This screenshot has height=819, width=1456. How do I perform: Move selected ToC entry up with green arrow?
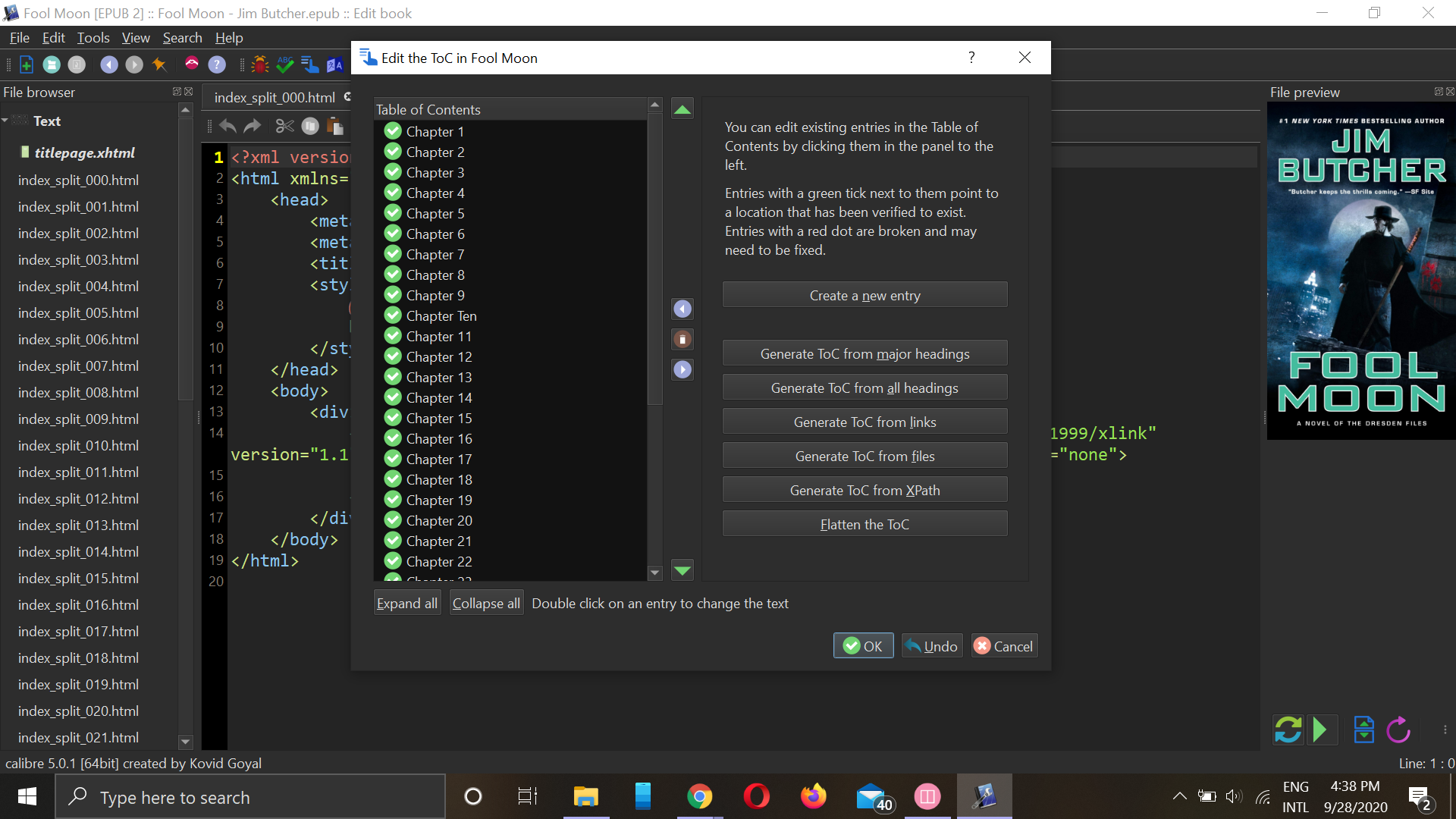coord(682,110)
